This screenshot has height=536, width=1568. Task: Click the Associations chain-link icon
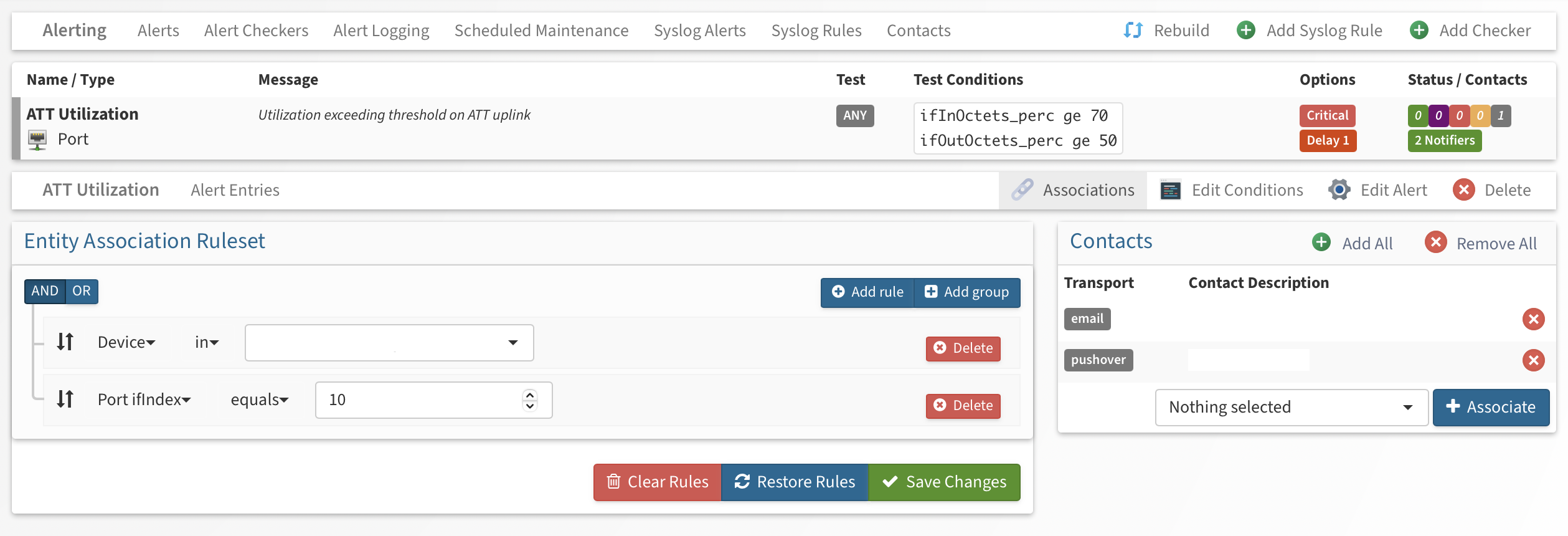1022,189
